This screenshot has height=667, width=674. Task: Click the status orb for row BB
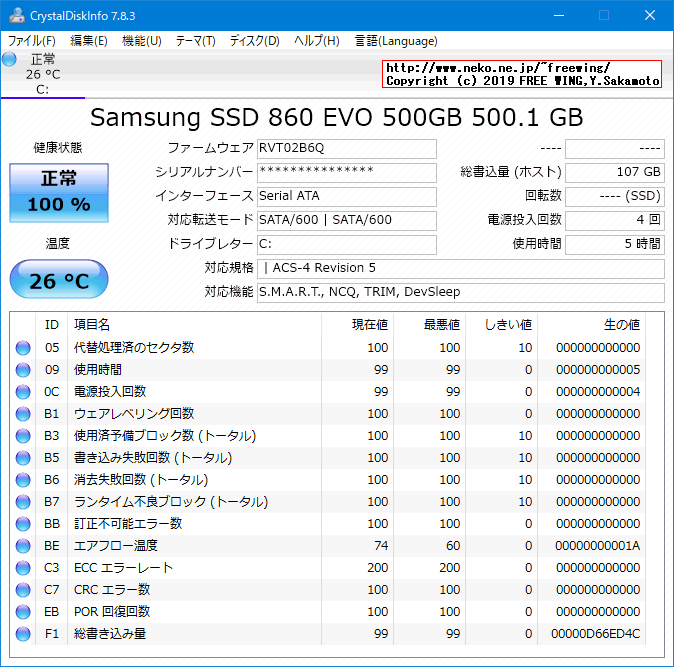23,524
